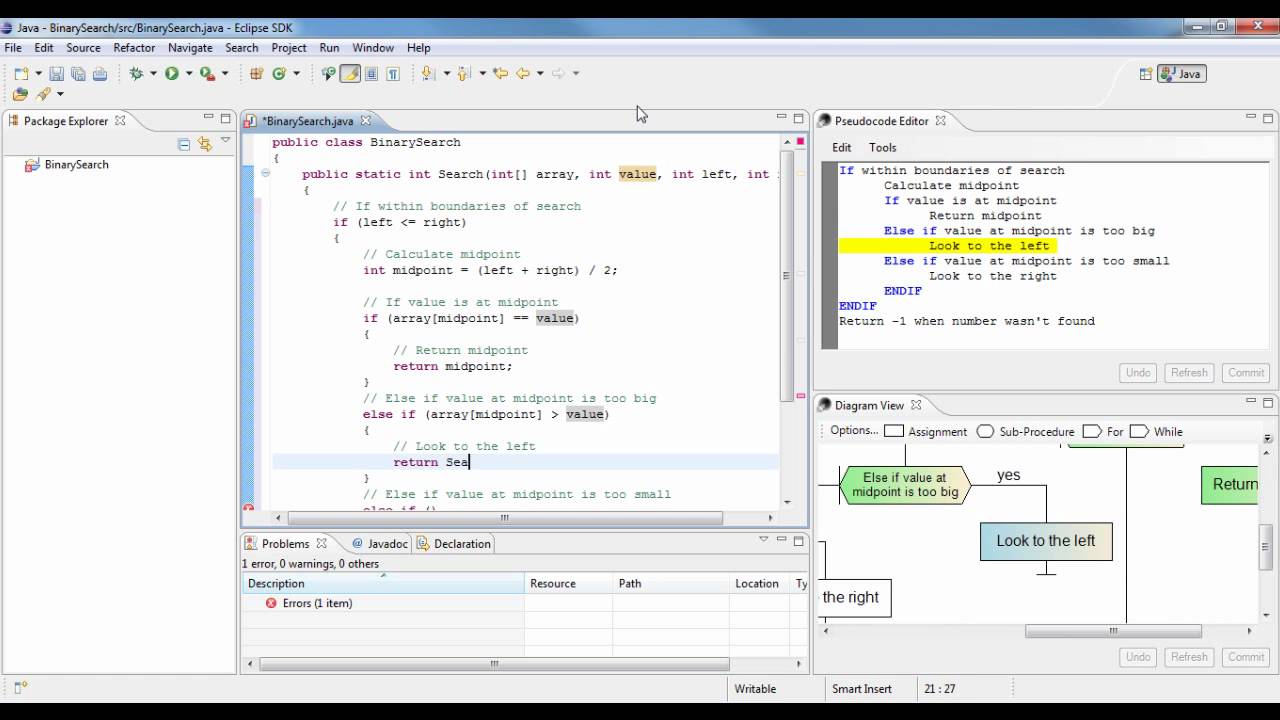Viewport: 1280px width, 720px height.
Task: Open the dropdown next to New icon
Action: click(x=39, y=73)
